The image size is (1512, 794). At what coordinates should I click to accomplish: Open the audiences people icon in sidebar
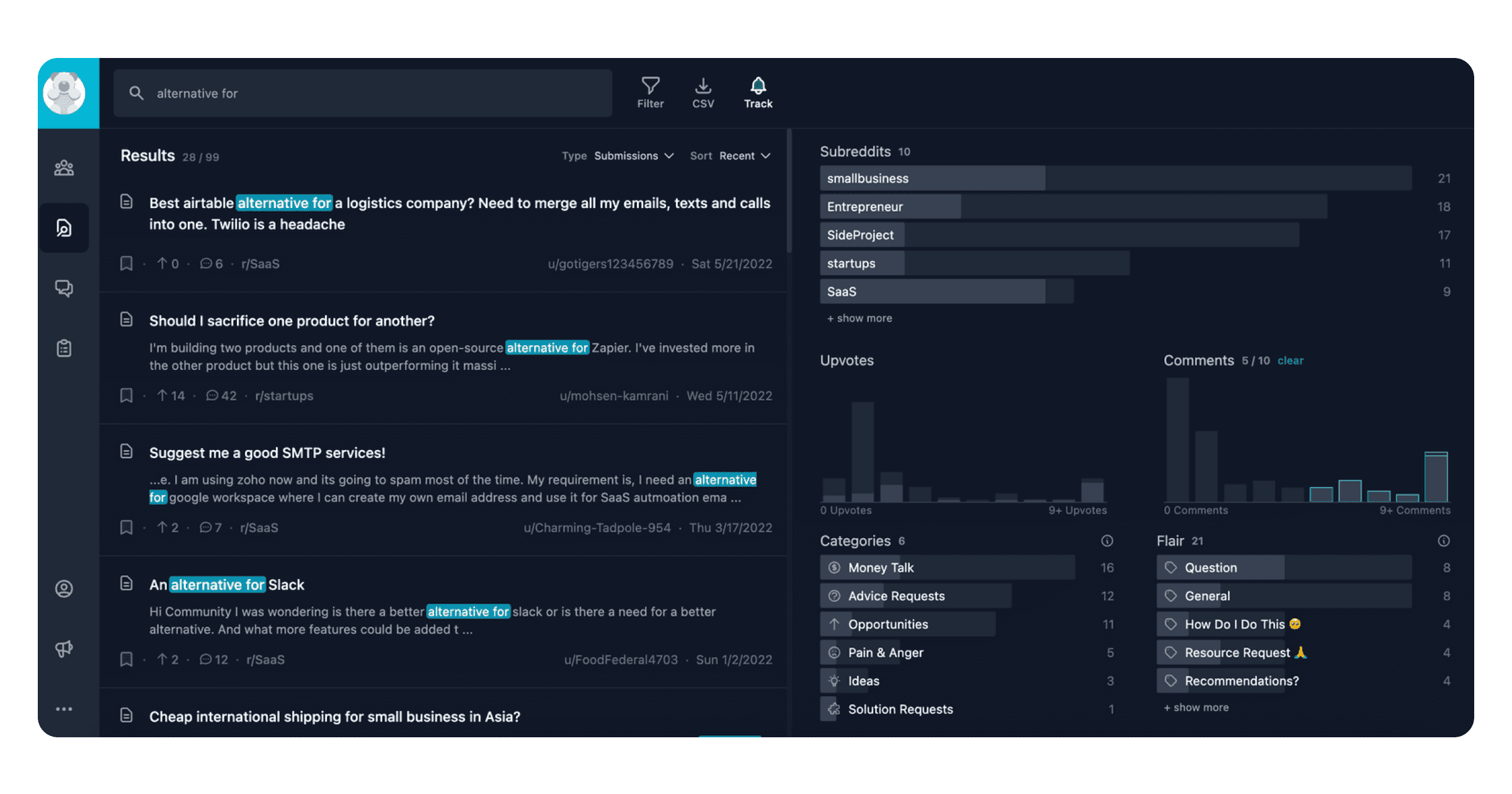(64, 168)
